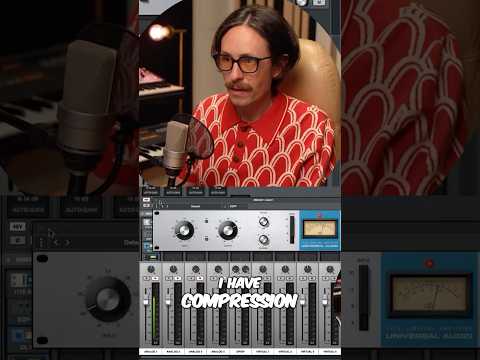Select the ANALOG 2 channel label
This screenshot has height=360, width=480.
pos(173,351)
